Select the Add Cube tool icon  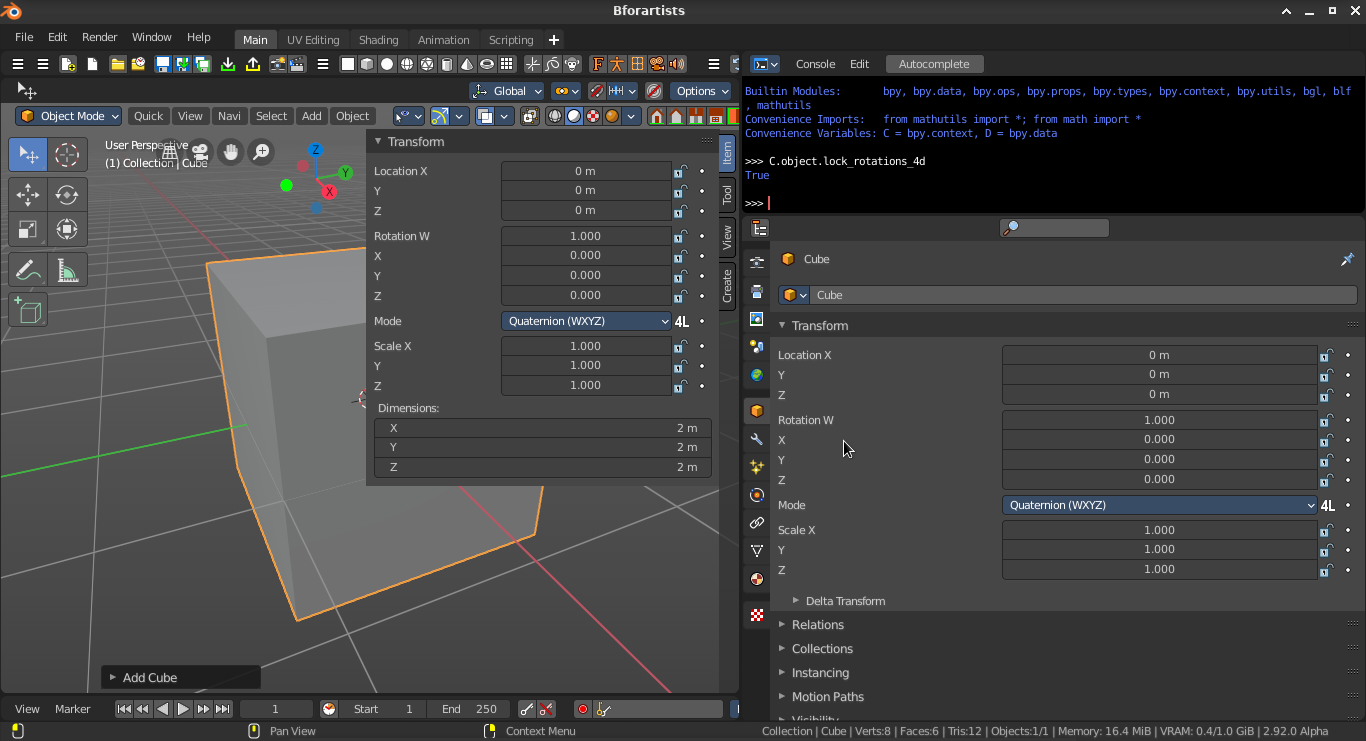coord(28,310)
